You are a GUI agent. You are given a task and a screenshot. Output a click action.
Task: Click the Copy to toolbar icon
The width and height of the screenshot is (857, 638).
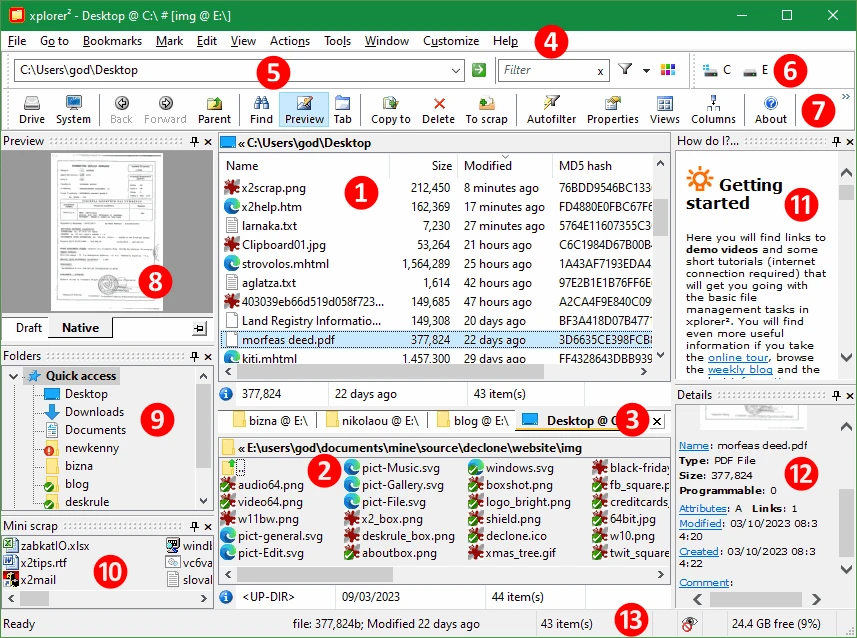click(390, 109)
